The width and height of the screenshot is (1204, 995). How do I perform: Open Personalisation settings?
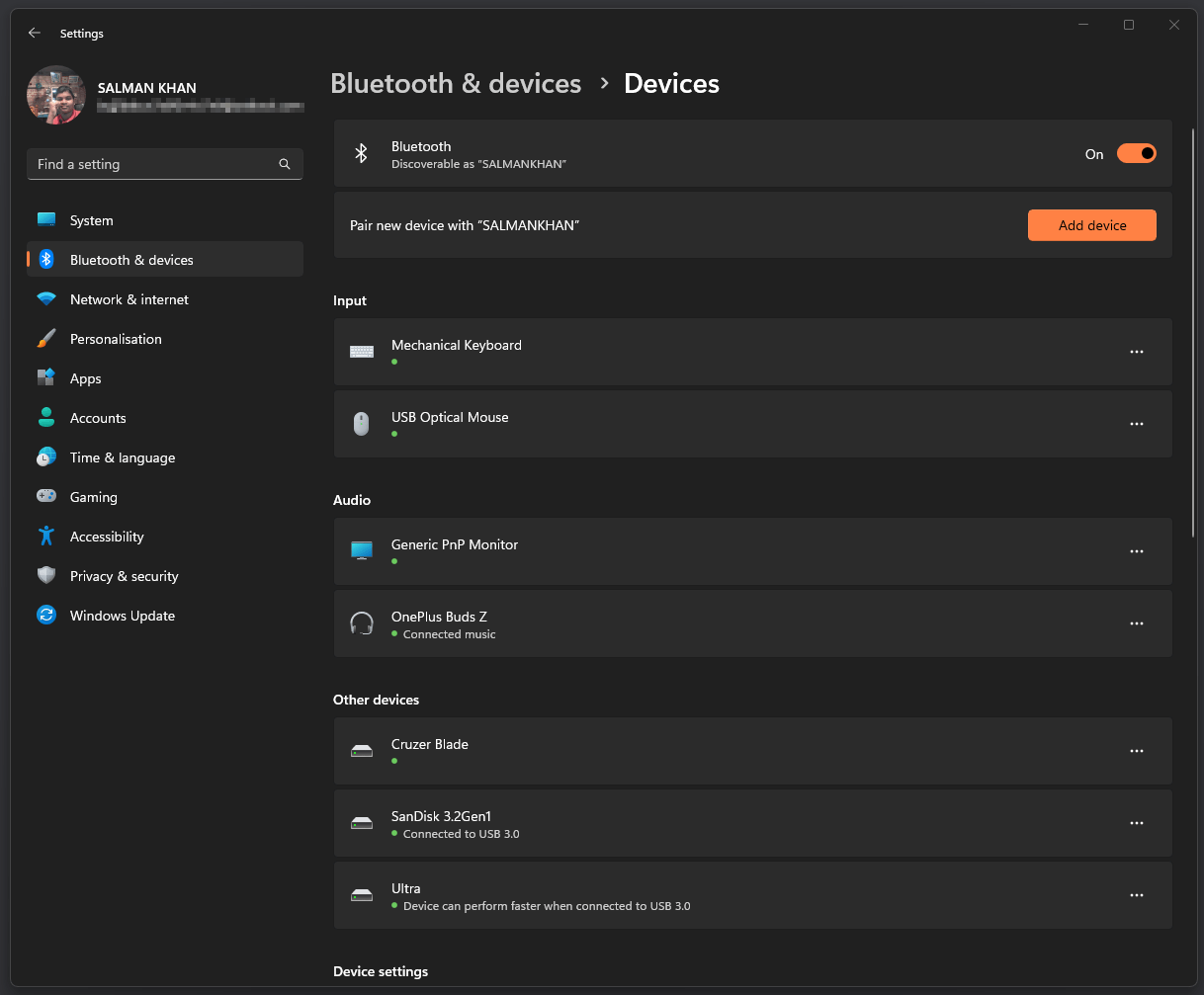165,338
